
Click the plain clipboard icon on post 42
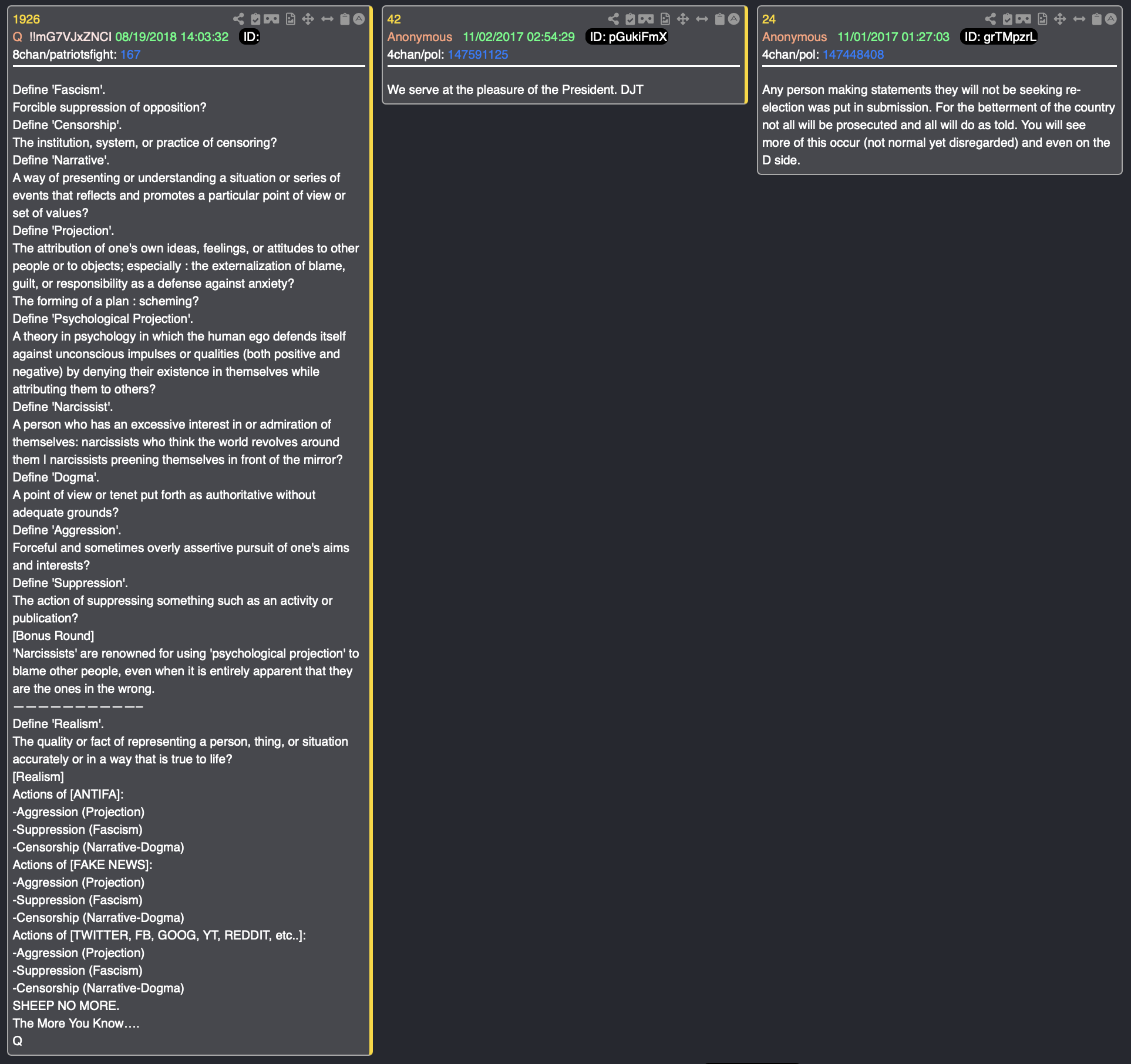pos(719,19)
